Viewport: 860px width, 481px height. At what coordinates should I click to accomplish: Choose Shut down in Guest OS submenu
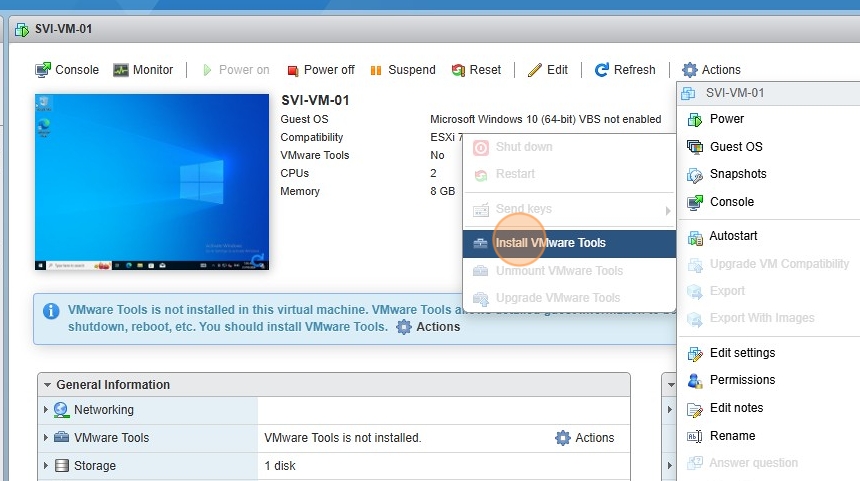[569, 147]
